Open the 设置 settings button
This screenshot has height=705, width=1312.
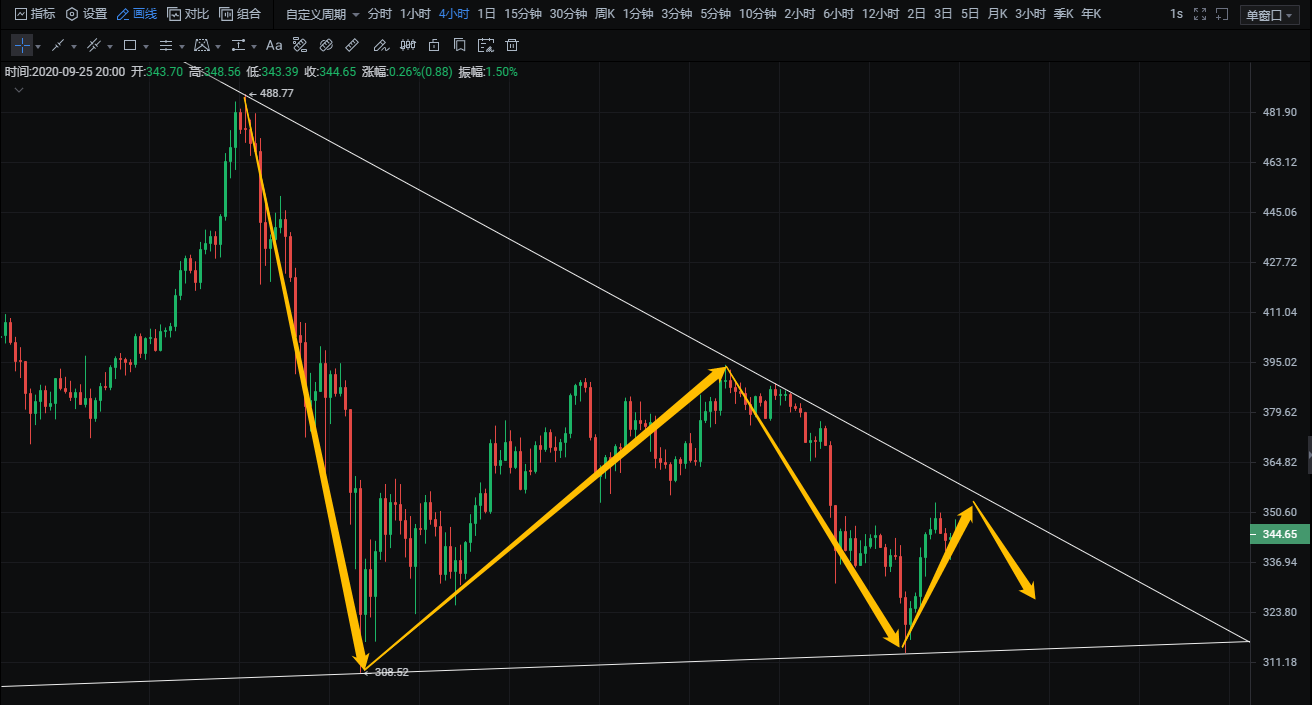(86, 14)
